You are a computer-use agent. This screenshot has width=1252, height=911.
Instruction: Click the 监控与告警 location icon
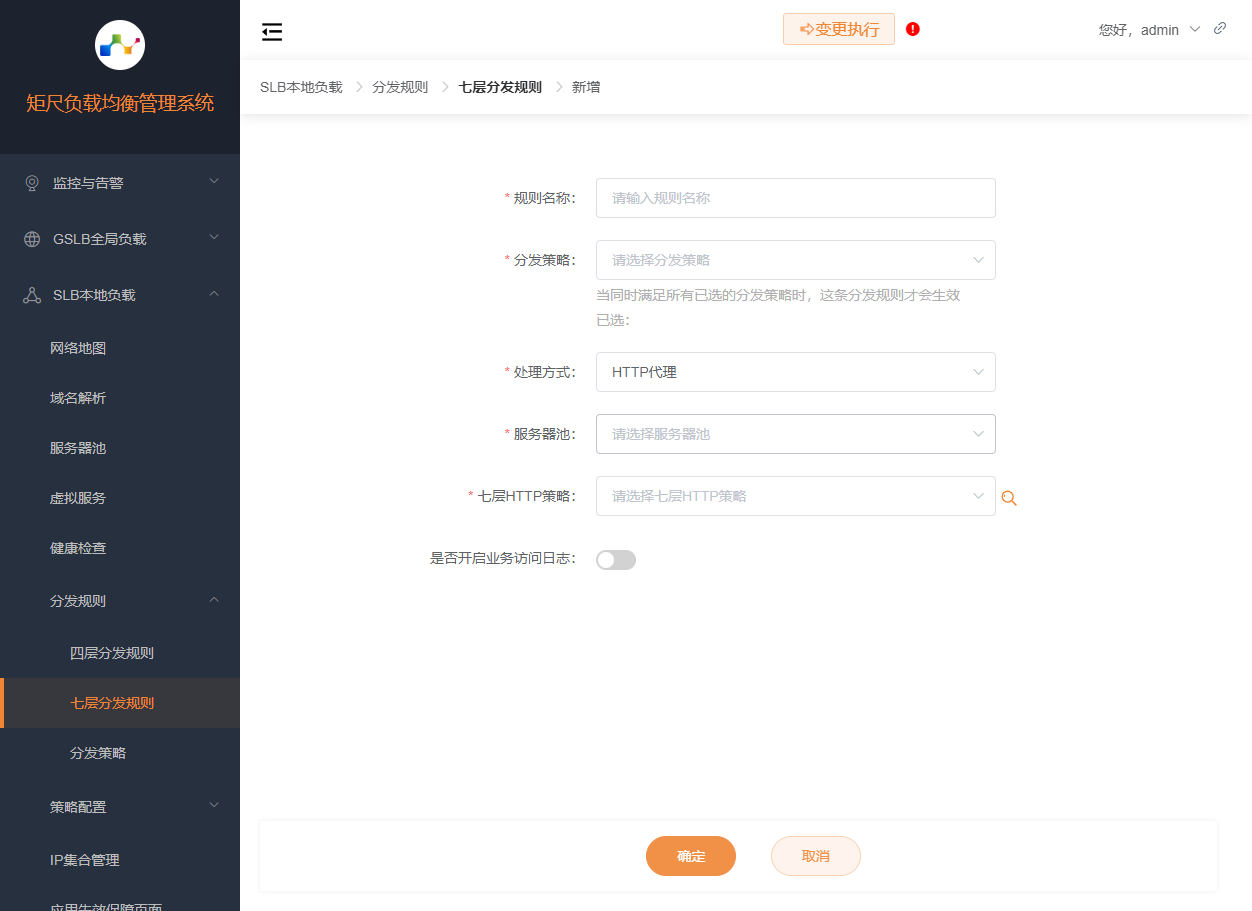point(32,183)
